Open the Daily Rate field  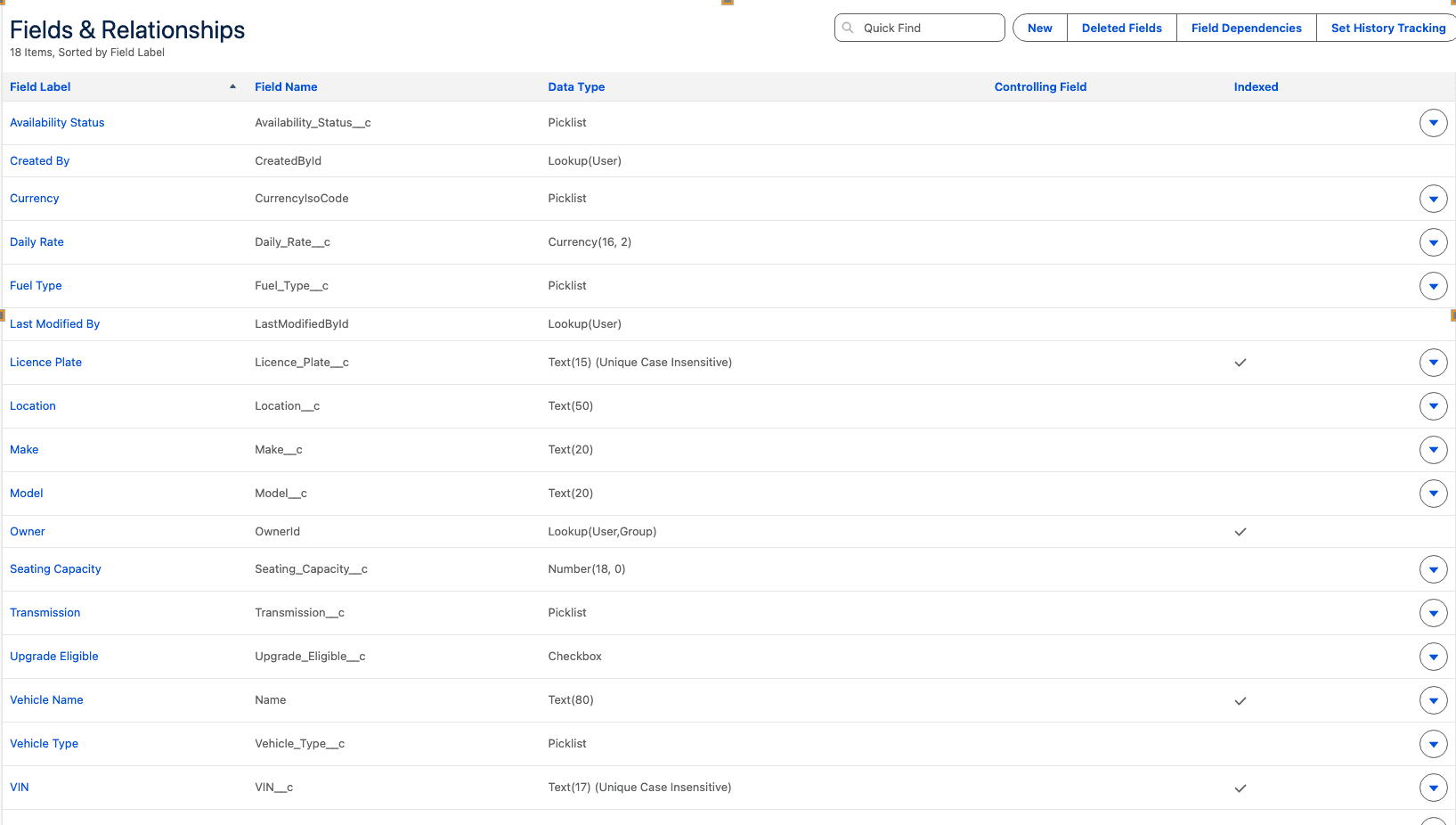pyautogui.click(x=37, y=242)
